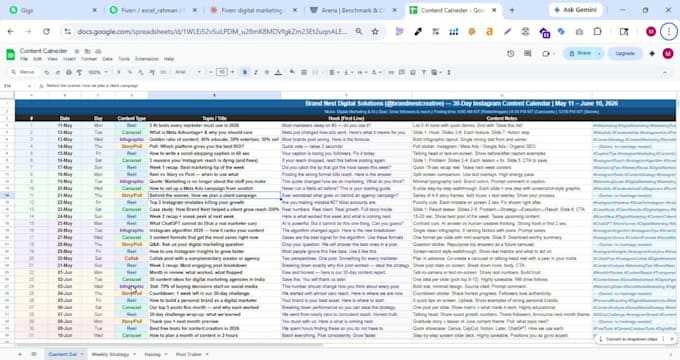Viewport: 680px width, 360px height.
Task: Open text wrapping dropdown
Action: point(362,72)
